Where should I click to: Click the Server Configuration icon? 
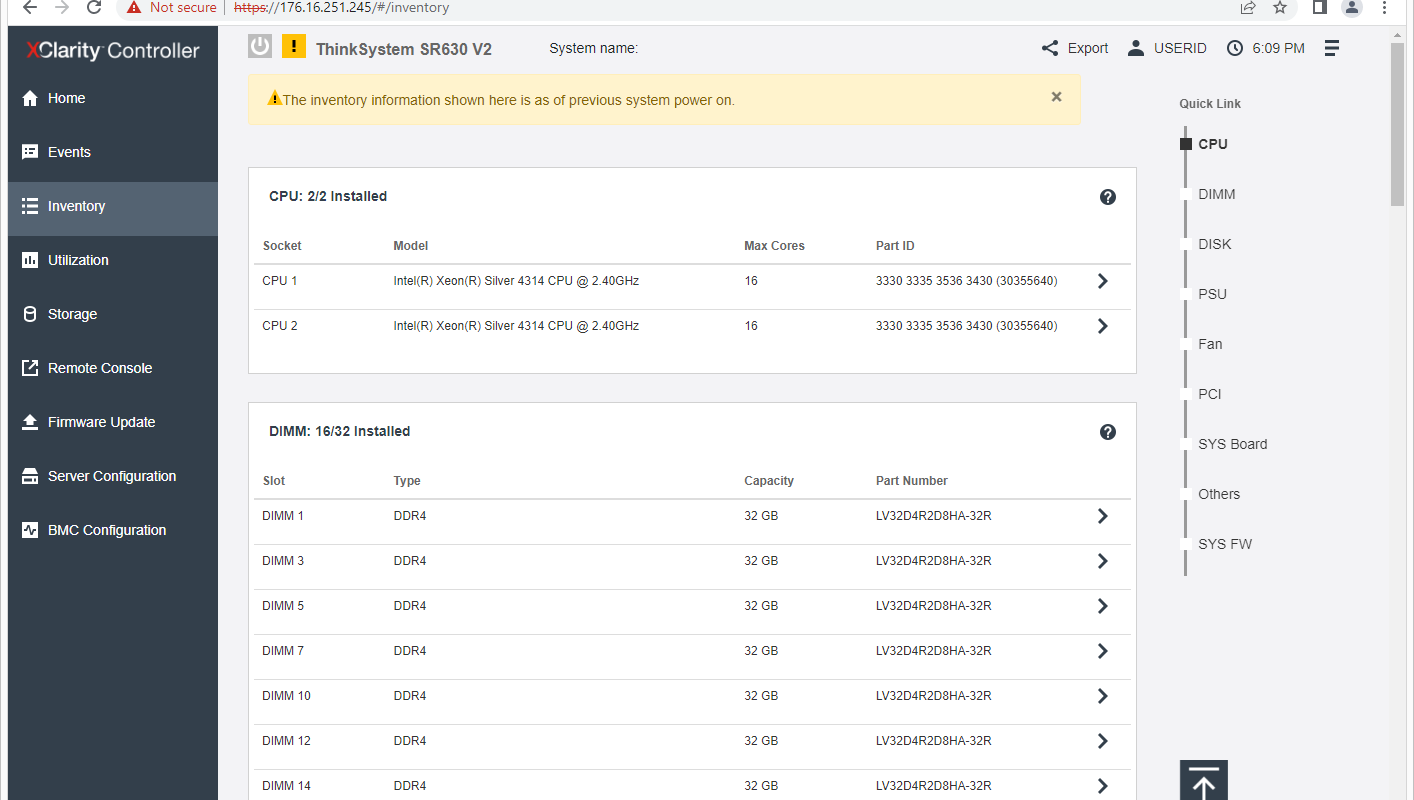coord(30,476)
